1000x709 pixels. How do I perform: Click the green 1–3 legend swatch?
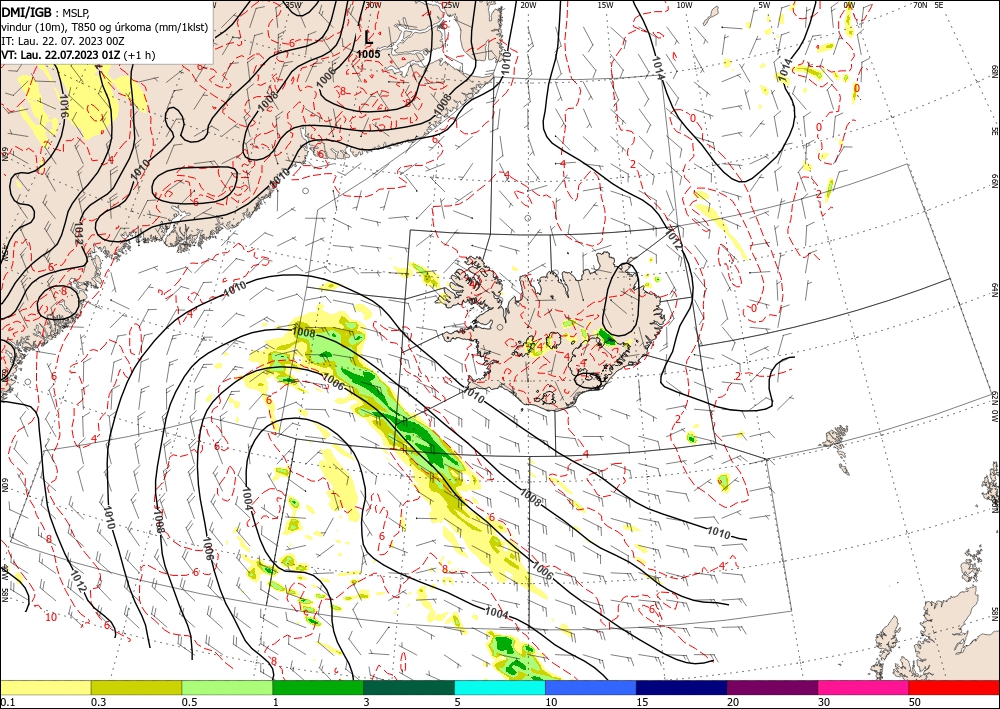point(318,687)
